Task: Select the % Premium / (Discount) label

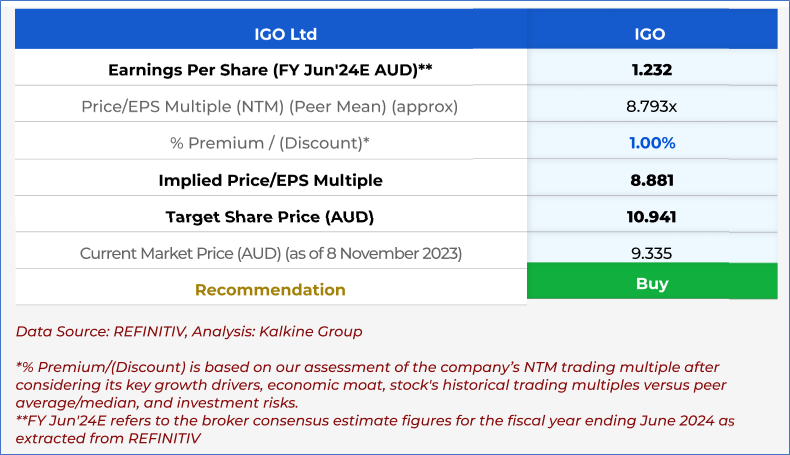Action: pos(271,143)
